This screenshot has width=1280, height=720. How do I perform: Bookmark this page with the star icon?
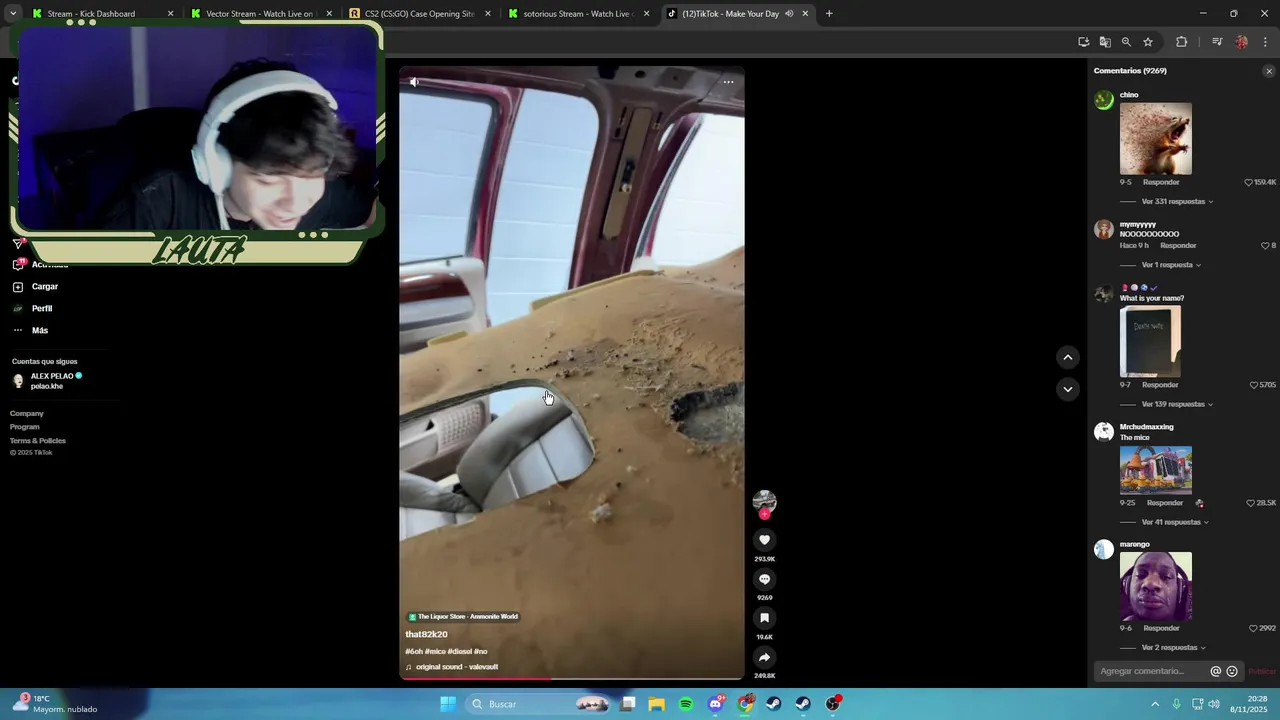[x=1148, y=42]
